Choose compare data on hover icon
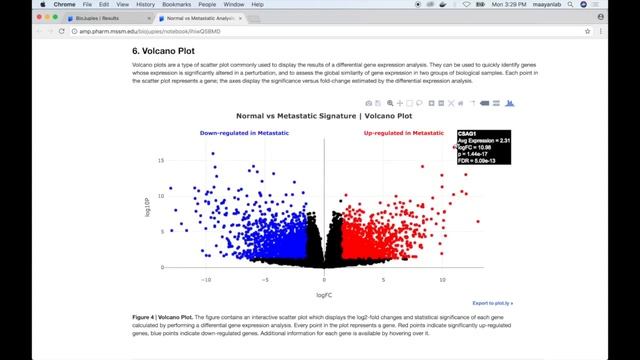This screenshot has height=360, width=640. pyautogui.click(x=496, y=103)
